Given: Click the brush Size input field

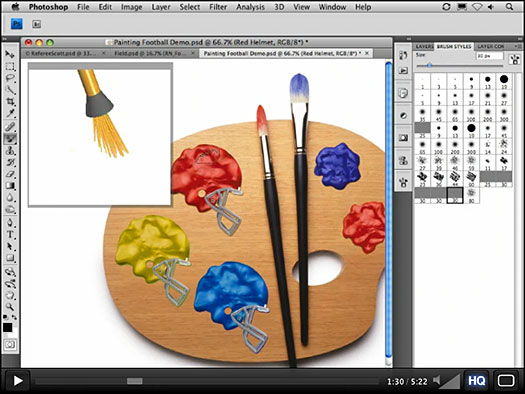Looking at the screenshot, I should click(x=490, y=56).
